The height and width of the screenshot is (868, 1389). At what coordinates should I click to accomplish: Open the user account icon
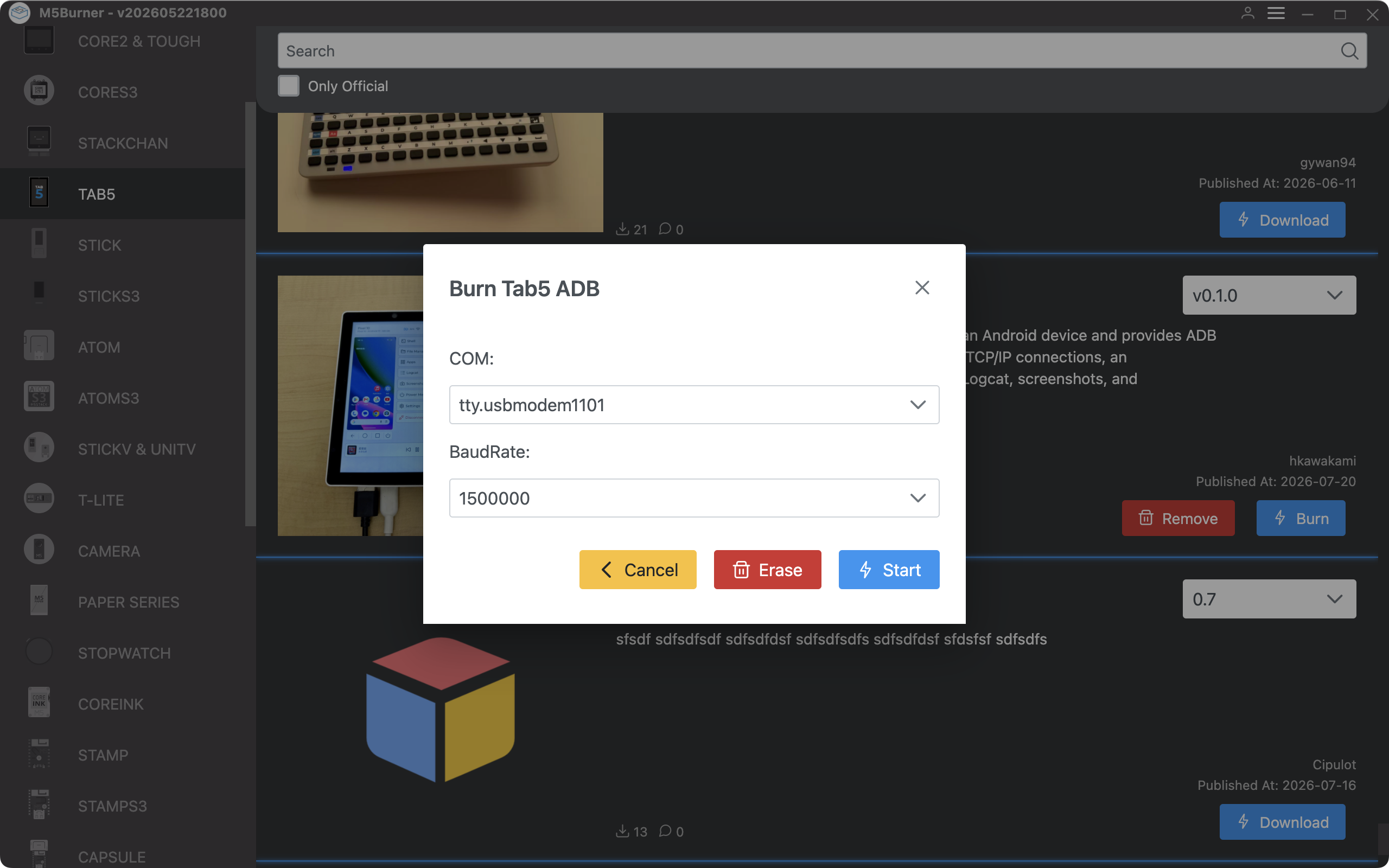1247,12
